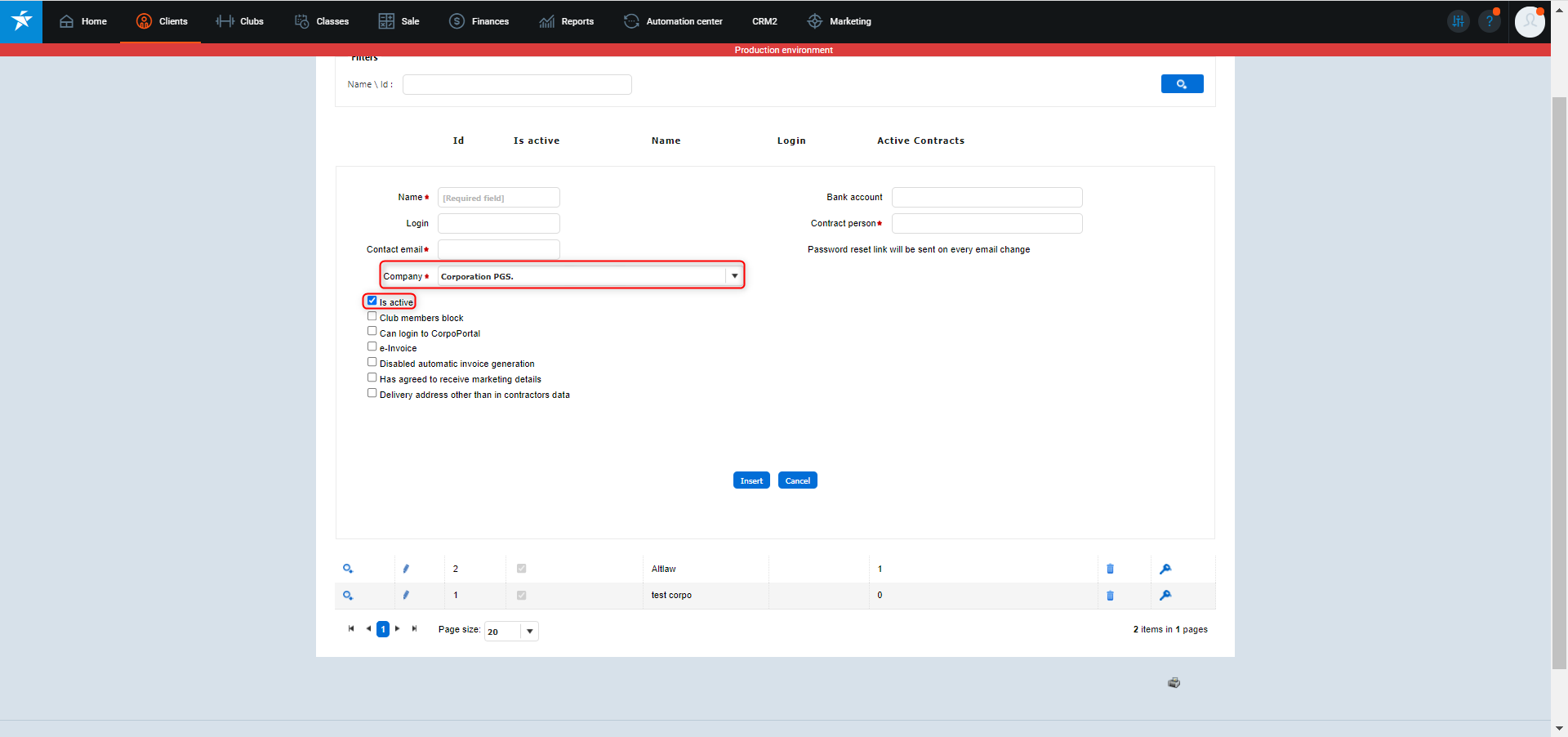Tick Can login to CorpoPortal checkbox
This screenshot has height=737, width=1568.
372,332
